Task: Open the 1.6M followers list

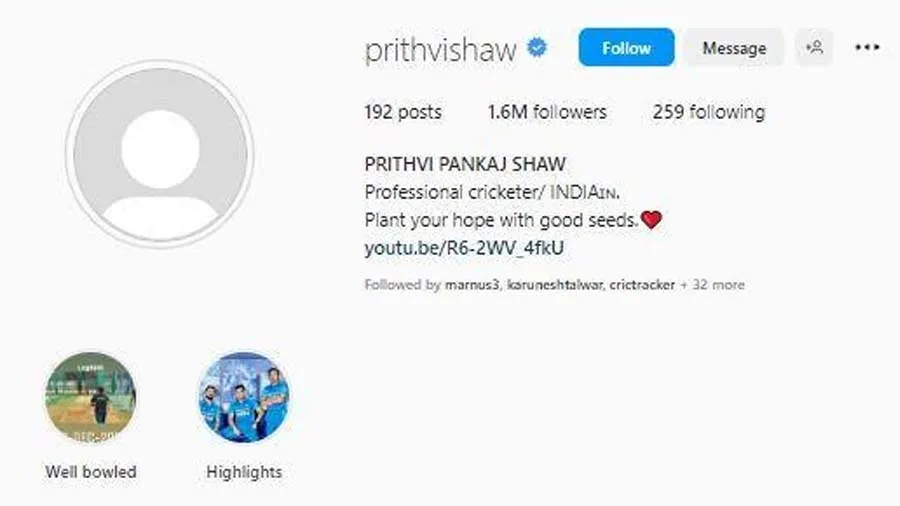Action: (x=547, y=112)
